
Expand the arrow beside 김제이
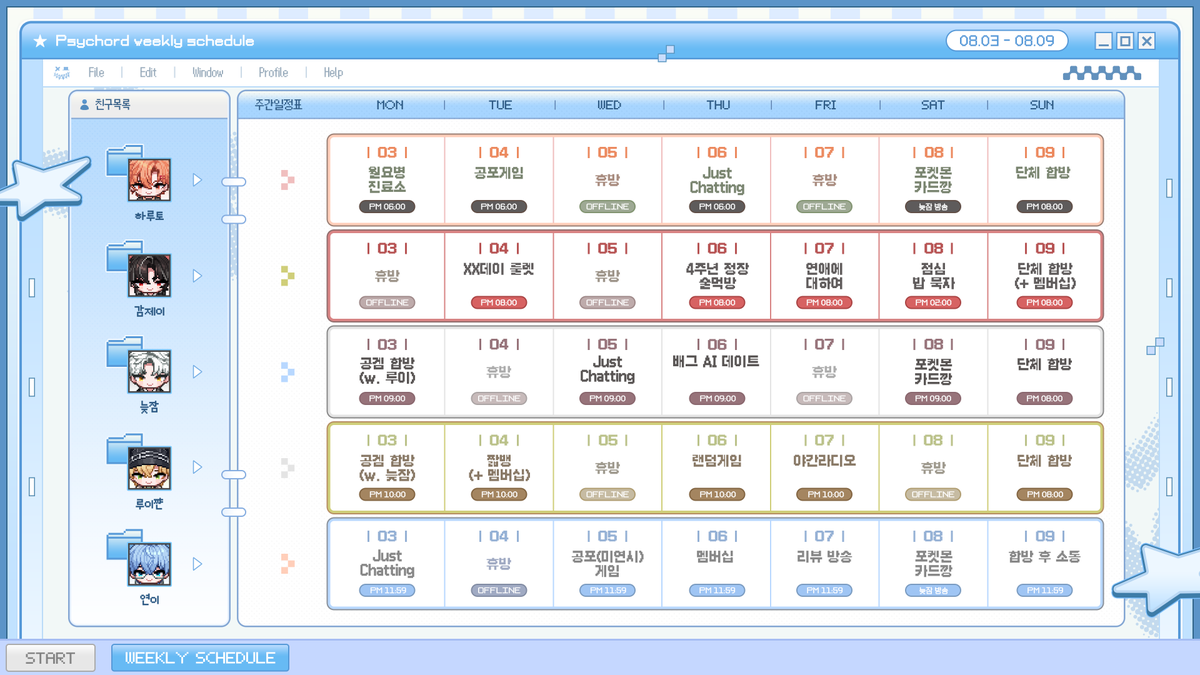coord(197,276)
